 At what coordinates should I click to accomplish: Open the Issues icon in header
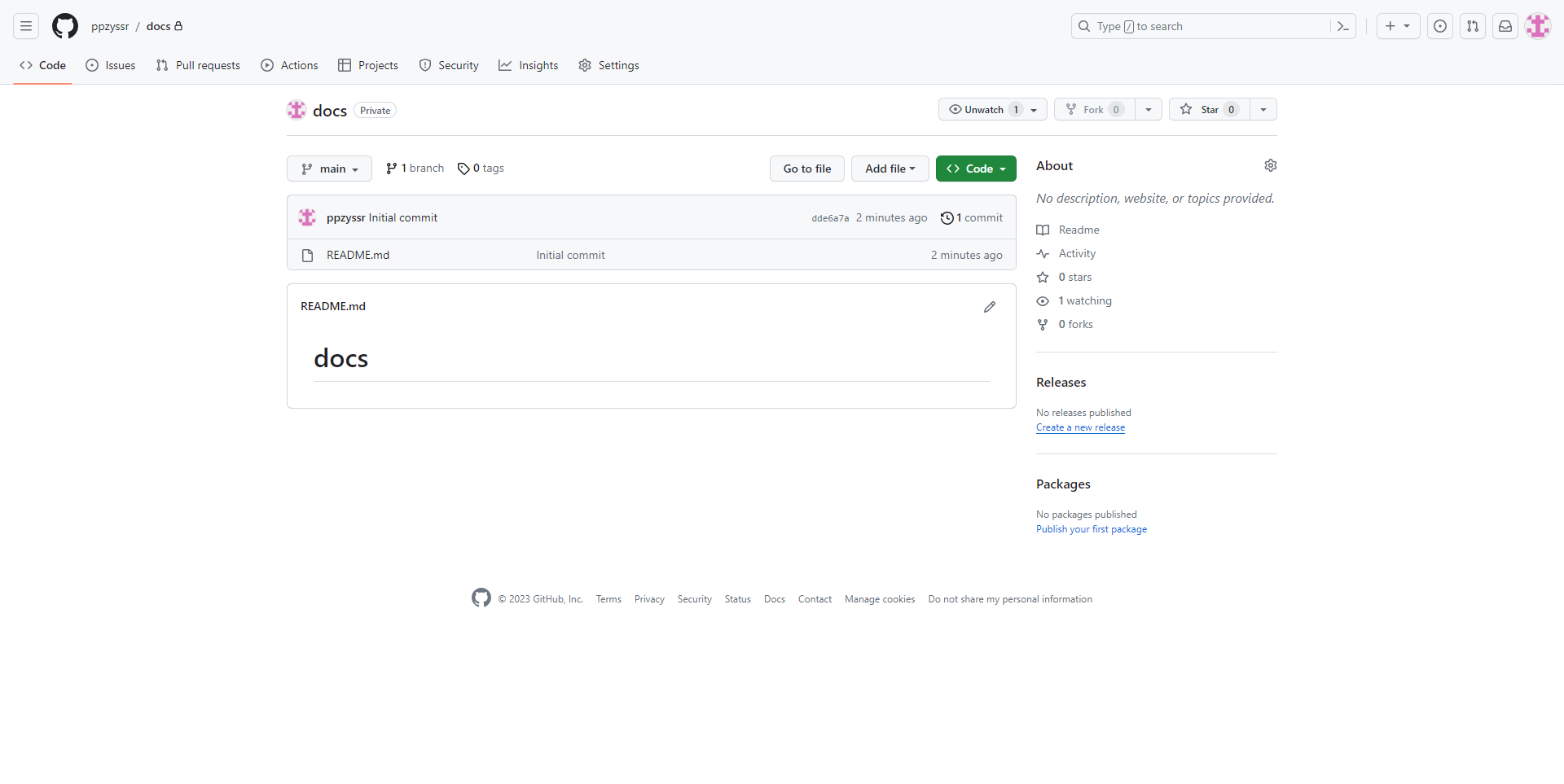pyautogui.click(x=1440, y=26)
